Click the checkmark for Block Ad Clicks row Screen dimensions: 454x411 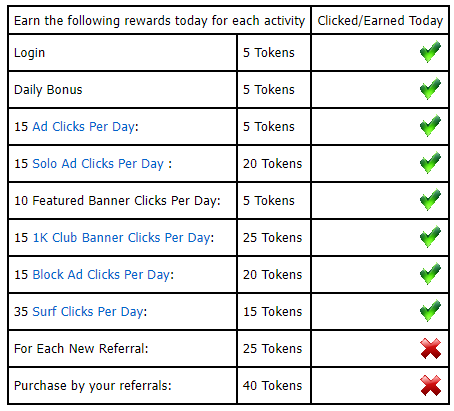430,274
